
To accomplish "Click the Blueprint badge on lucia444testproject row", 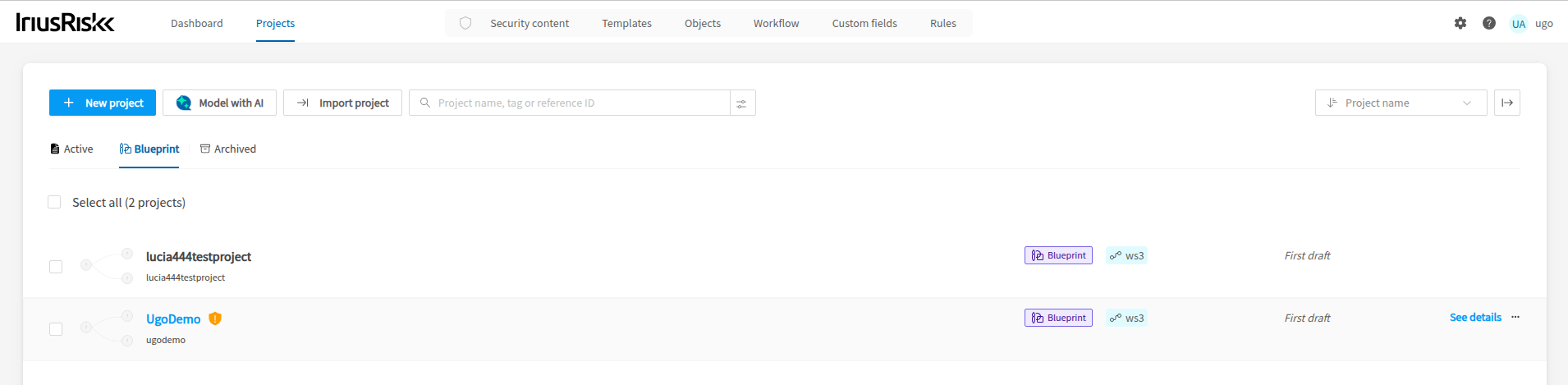I will [1058, 255].
